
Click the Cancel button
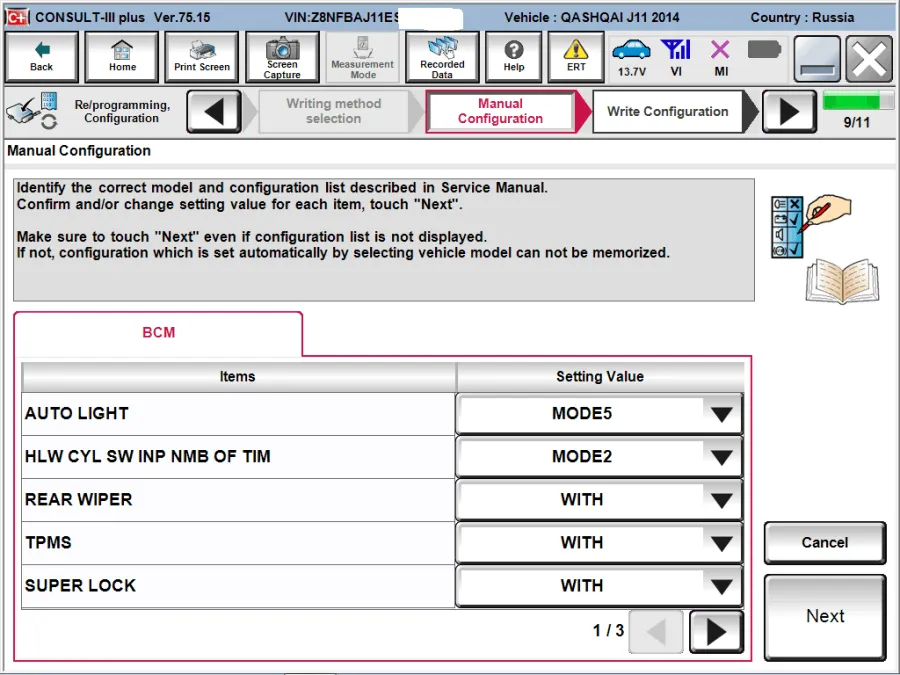pyautogui.click(x=825, y=542)
